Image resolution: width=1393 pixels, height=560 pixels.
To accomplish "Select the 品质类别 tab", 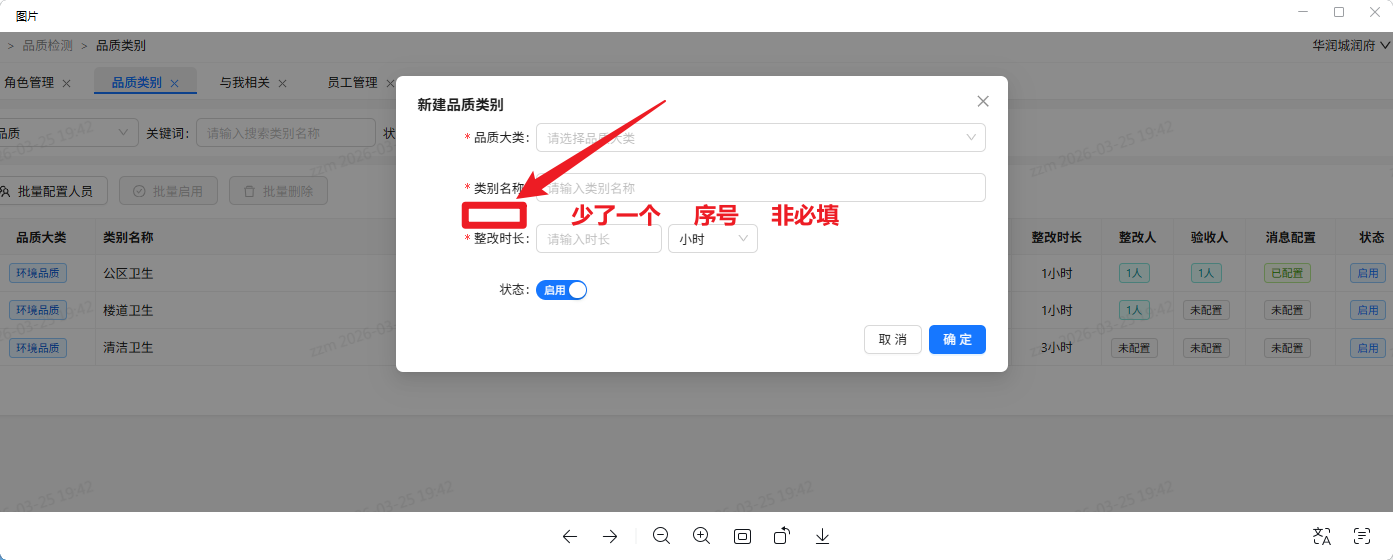I will 136,83.
